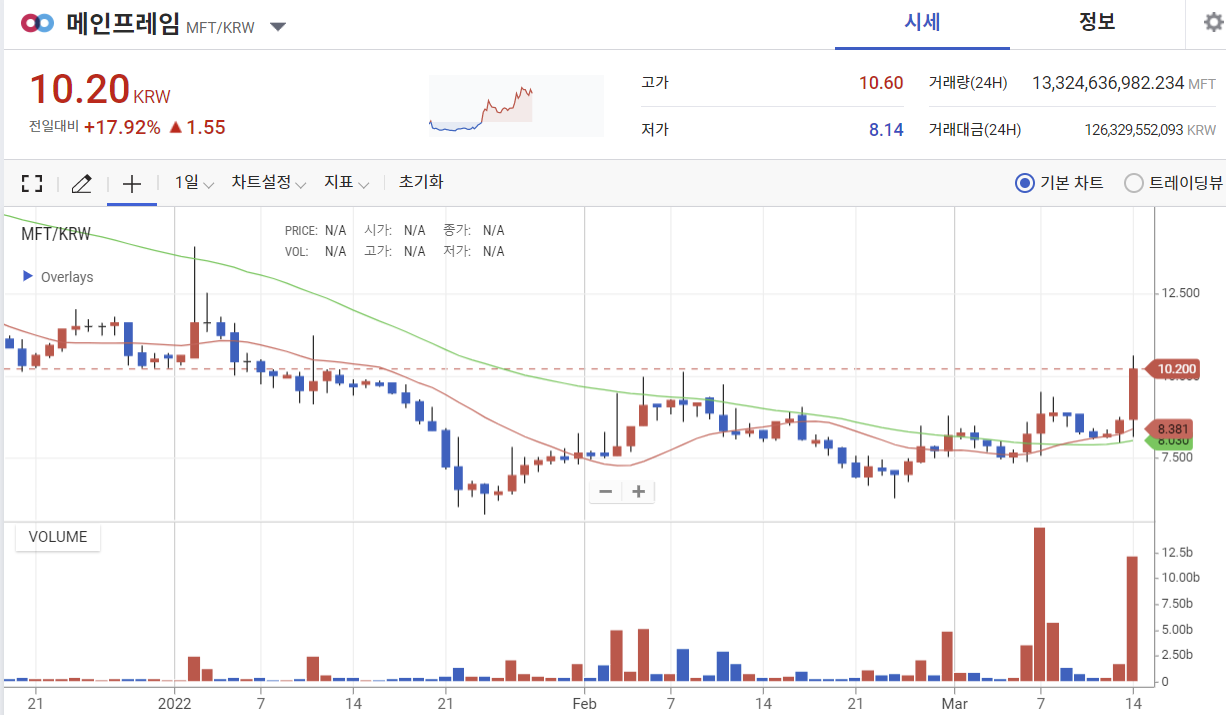Click the 초기화 reset button
The image size is (1226, 715).
tap(417, 183)
